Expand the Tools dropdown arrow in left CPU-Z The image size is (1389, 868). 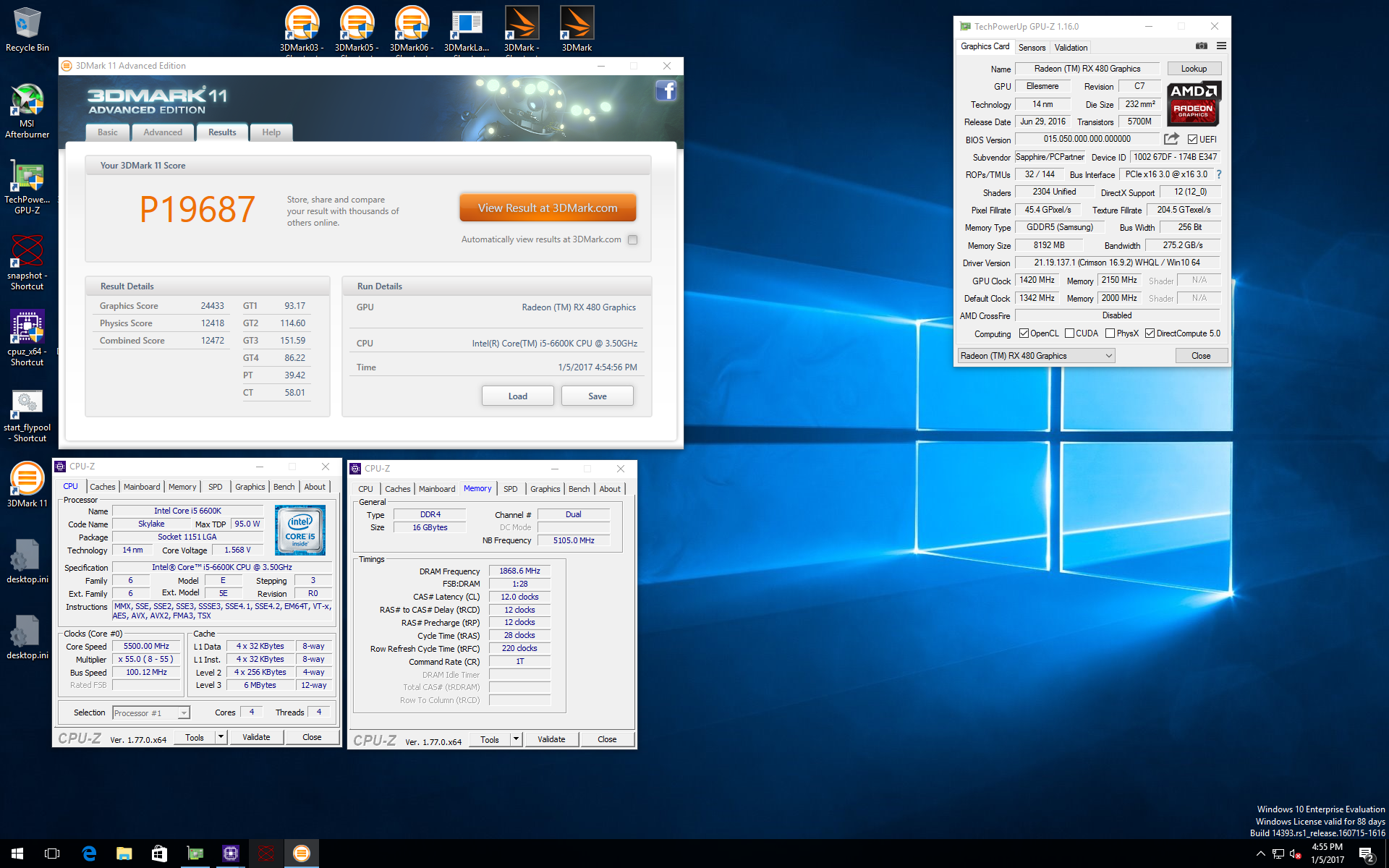221,737
